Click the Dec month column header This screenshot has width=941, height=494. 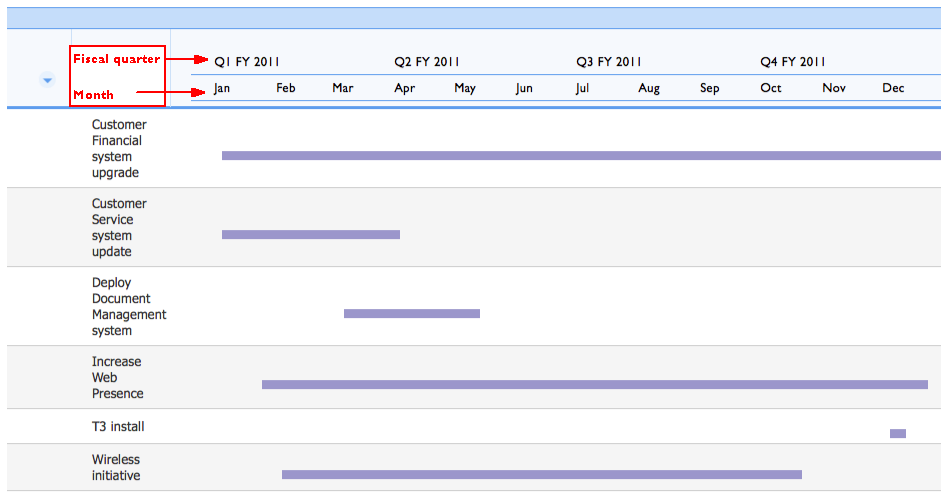click(893, 88)
